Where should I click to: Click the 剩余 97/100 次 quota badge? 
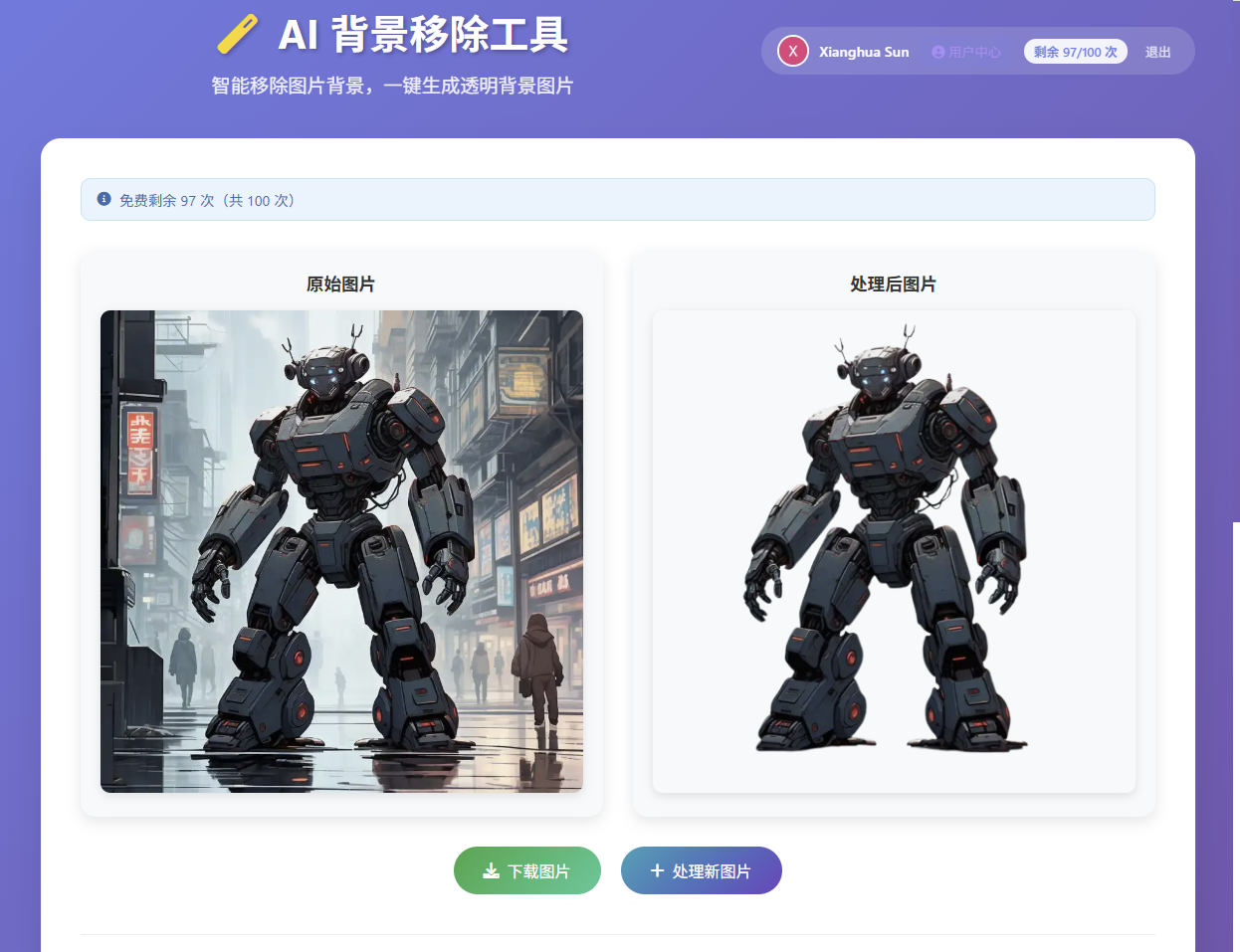click(x=1075, y=52)
